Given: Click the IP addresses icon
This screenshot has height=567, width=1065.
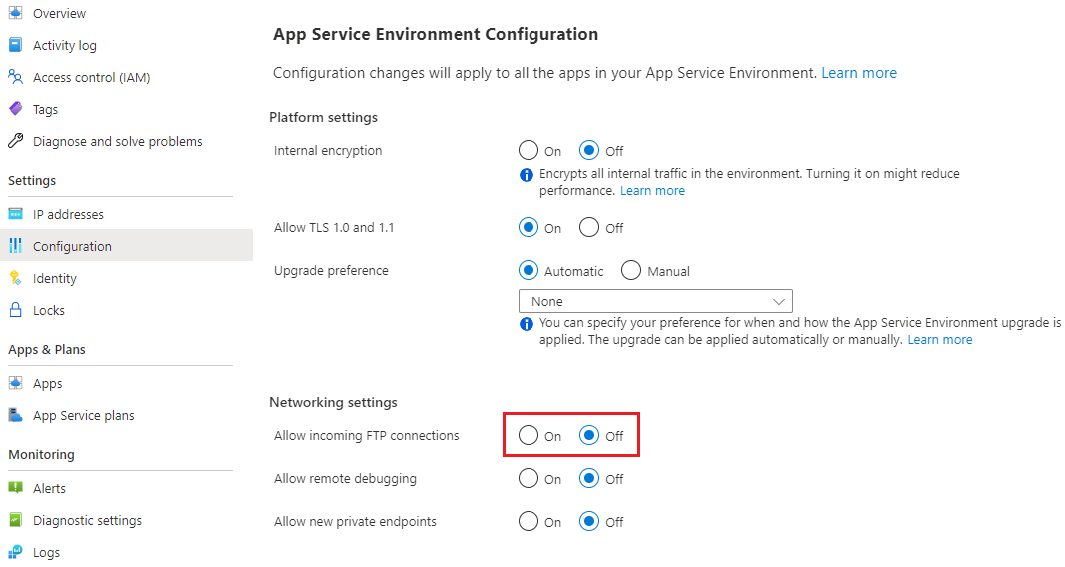Looking at the screenshot, I should pyautogui.click(x=15, y=214).
